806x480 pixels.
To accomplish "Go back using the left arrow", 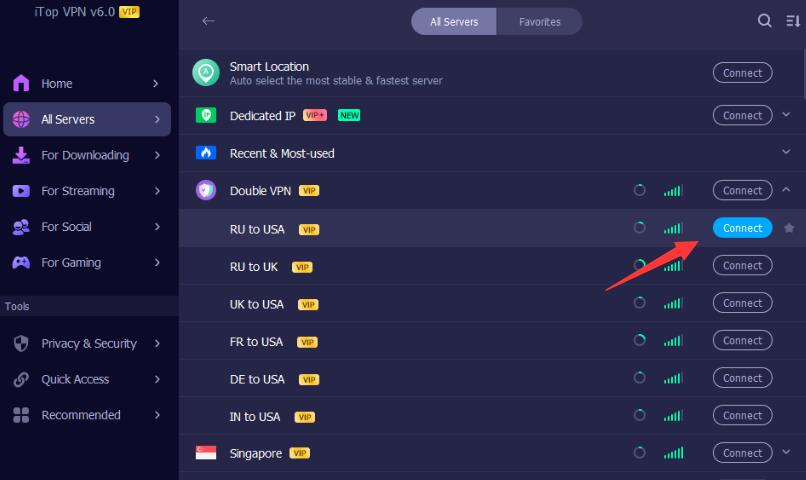I will pyautogui.click(x=208, y=21).
